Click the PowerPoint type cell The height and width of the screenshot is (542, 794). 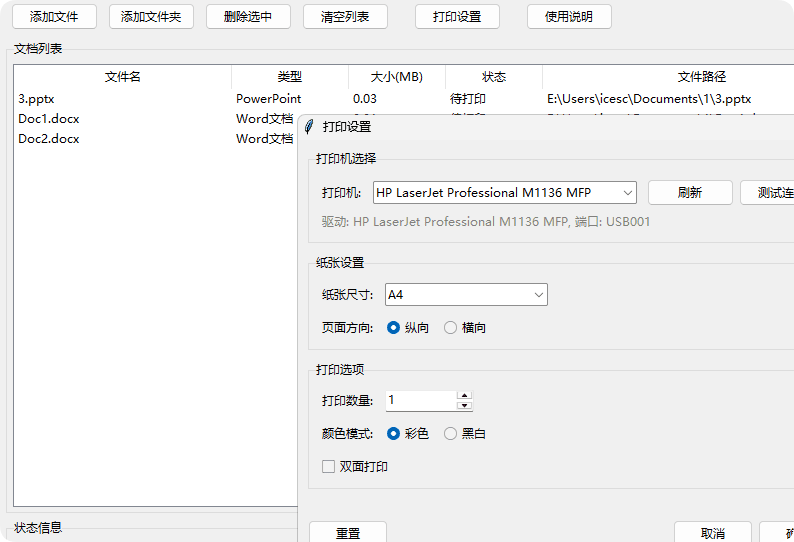pos(268,99)
